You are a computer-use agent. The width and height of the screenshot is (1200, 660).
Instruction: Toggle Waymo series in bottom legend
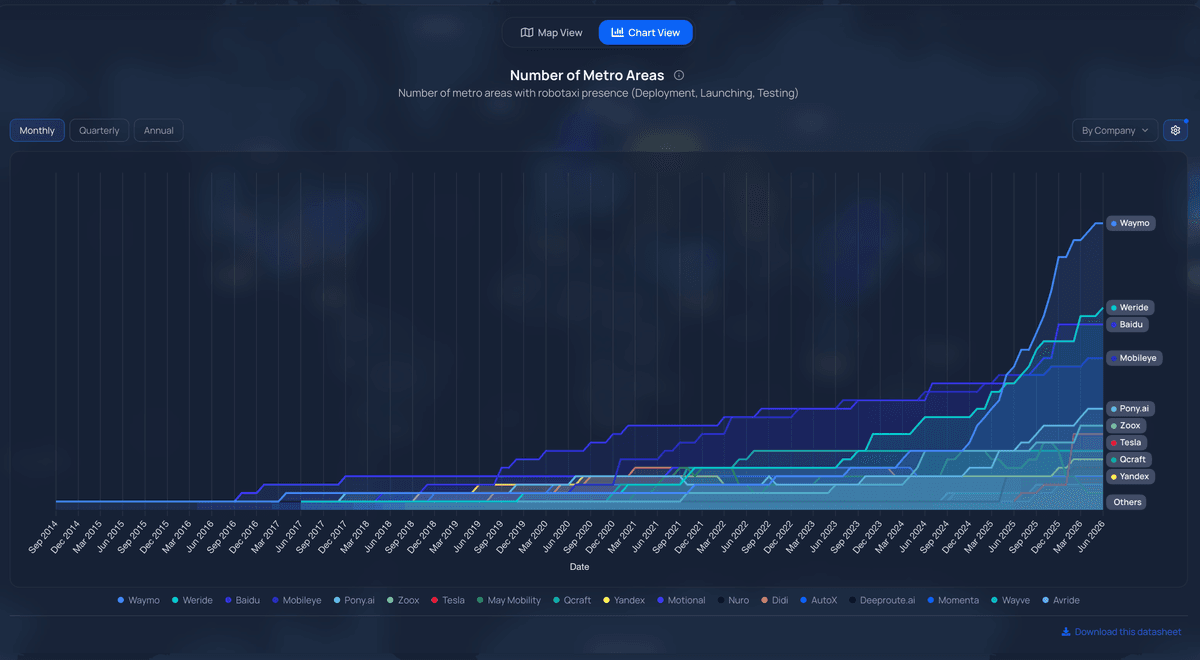141,600
